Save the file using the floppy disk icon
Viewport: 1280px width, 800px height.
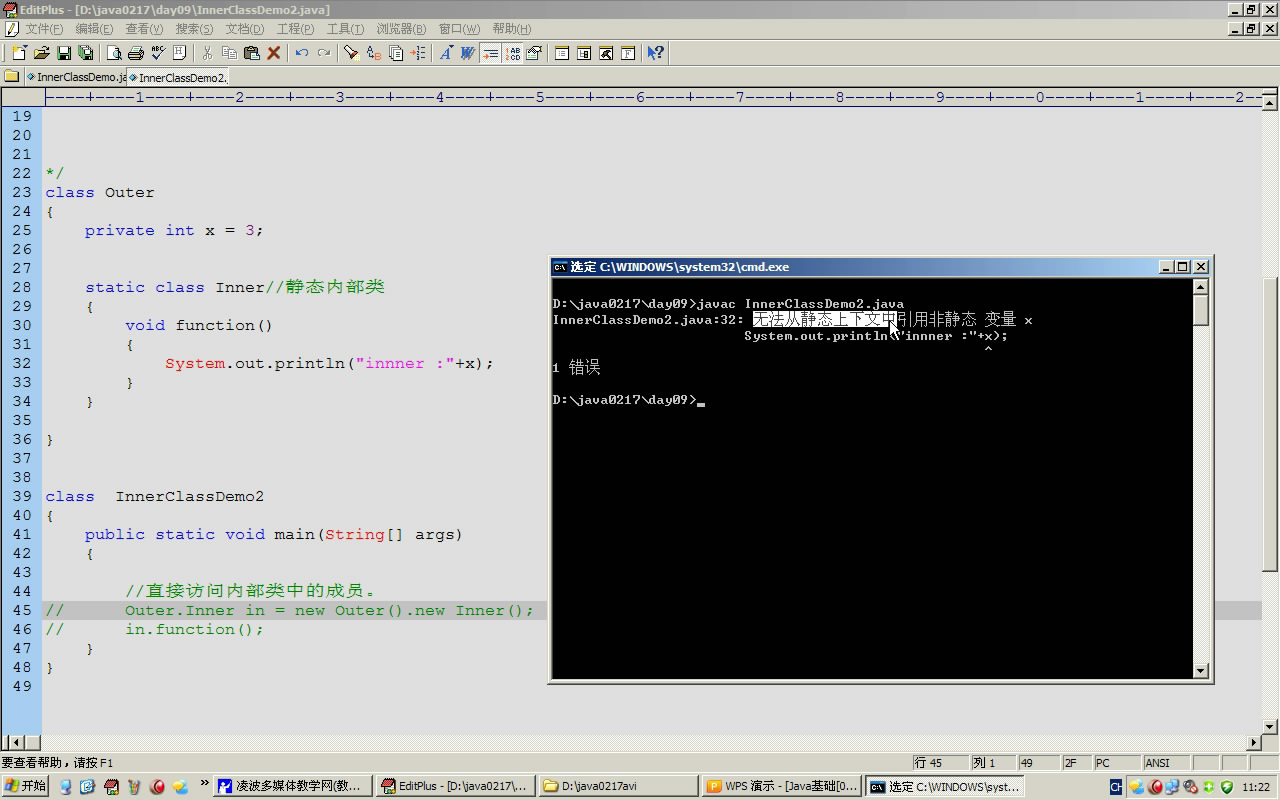click(x=63, y=53)
